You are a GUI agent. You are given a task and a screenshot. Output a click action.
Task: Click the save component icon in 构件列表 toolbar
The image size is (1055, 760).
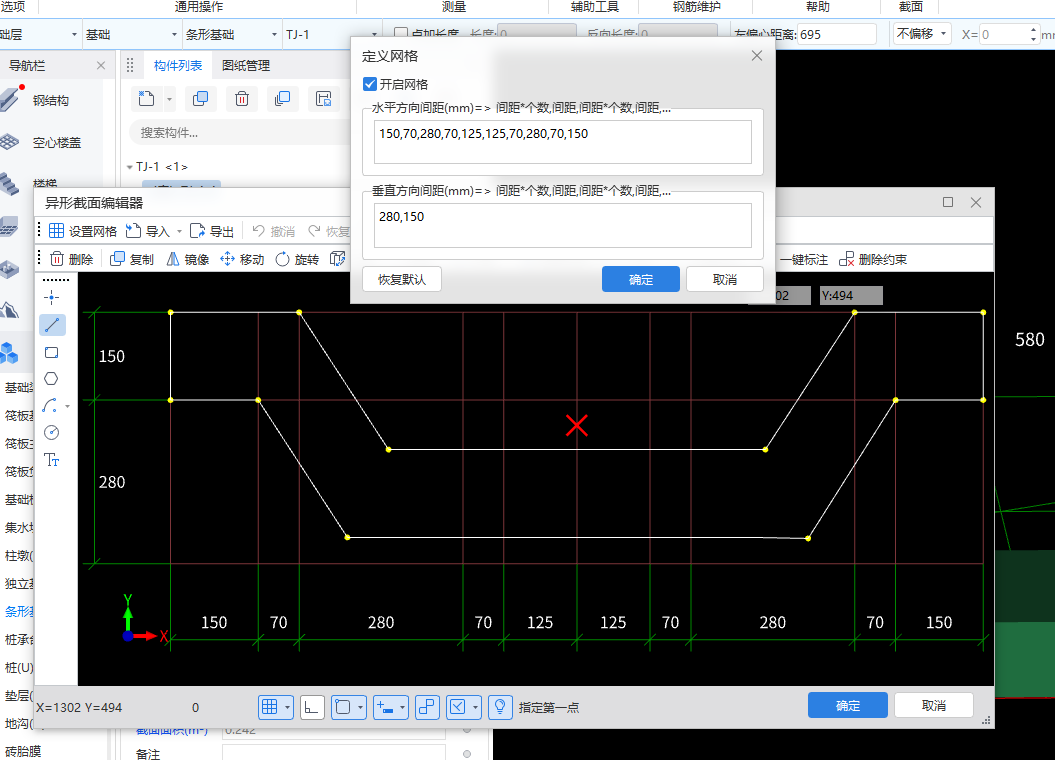pos(324,99)
